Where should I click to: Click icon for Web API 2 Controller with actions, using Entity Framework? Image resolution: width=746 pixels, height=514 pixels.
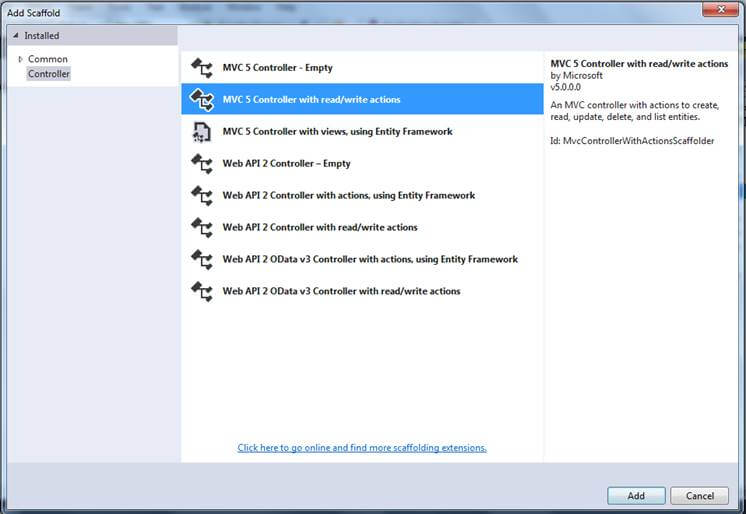(x=202, y=196)
